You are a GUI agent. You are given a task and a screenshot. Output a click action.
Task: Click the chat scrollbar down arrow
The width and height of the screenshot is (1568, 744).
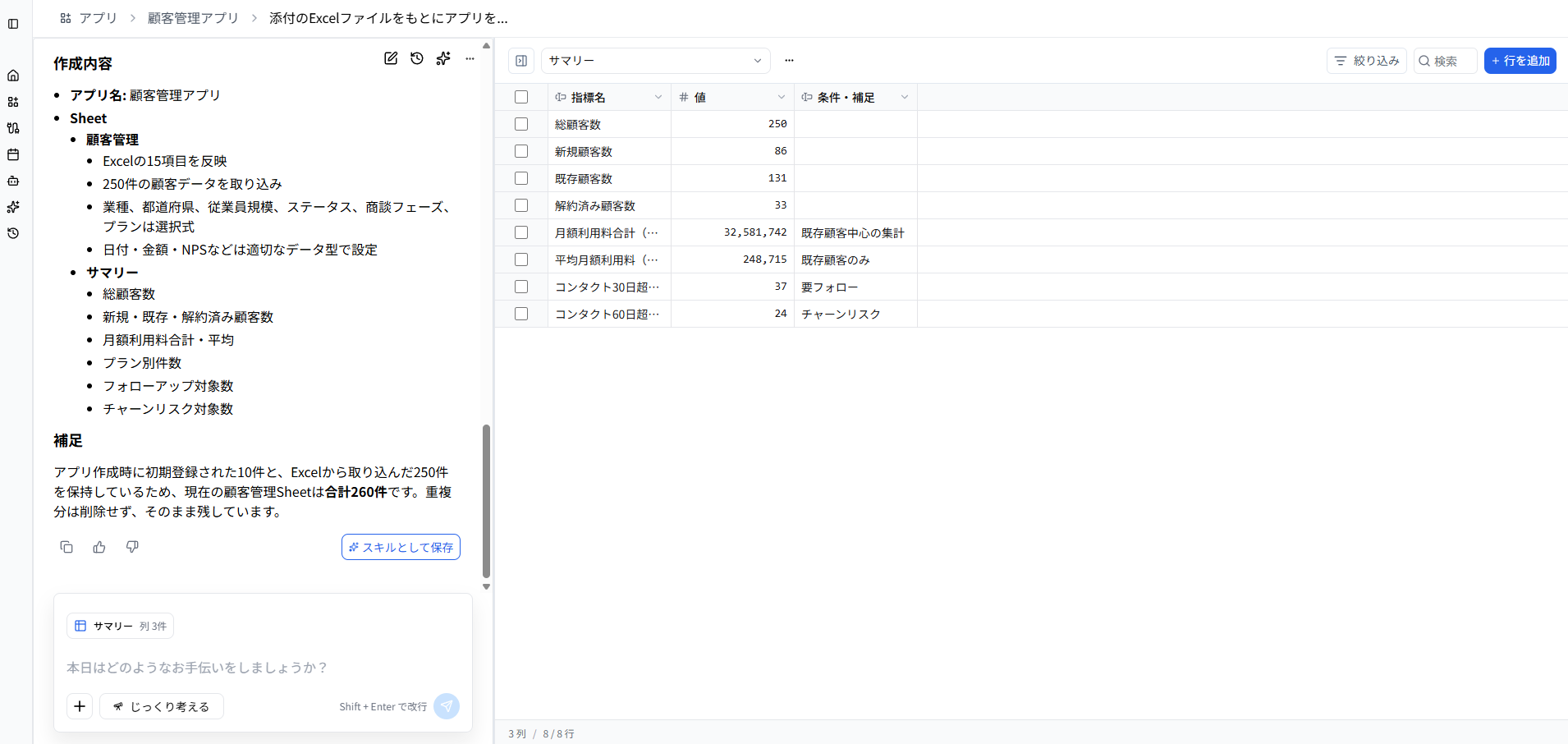(486, 587)
